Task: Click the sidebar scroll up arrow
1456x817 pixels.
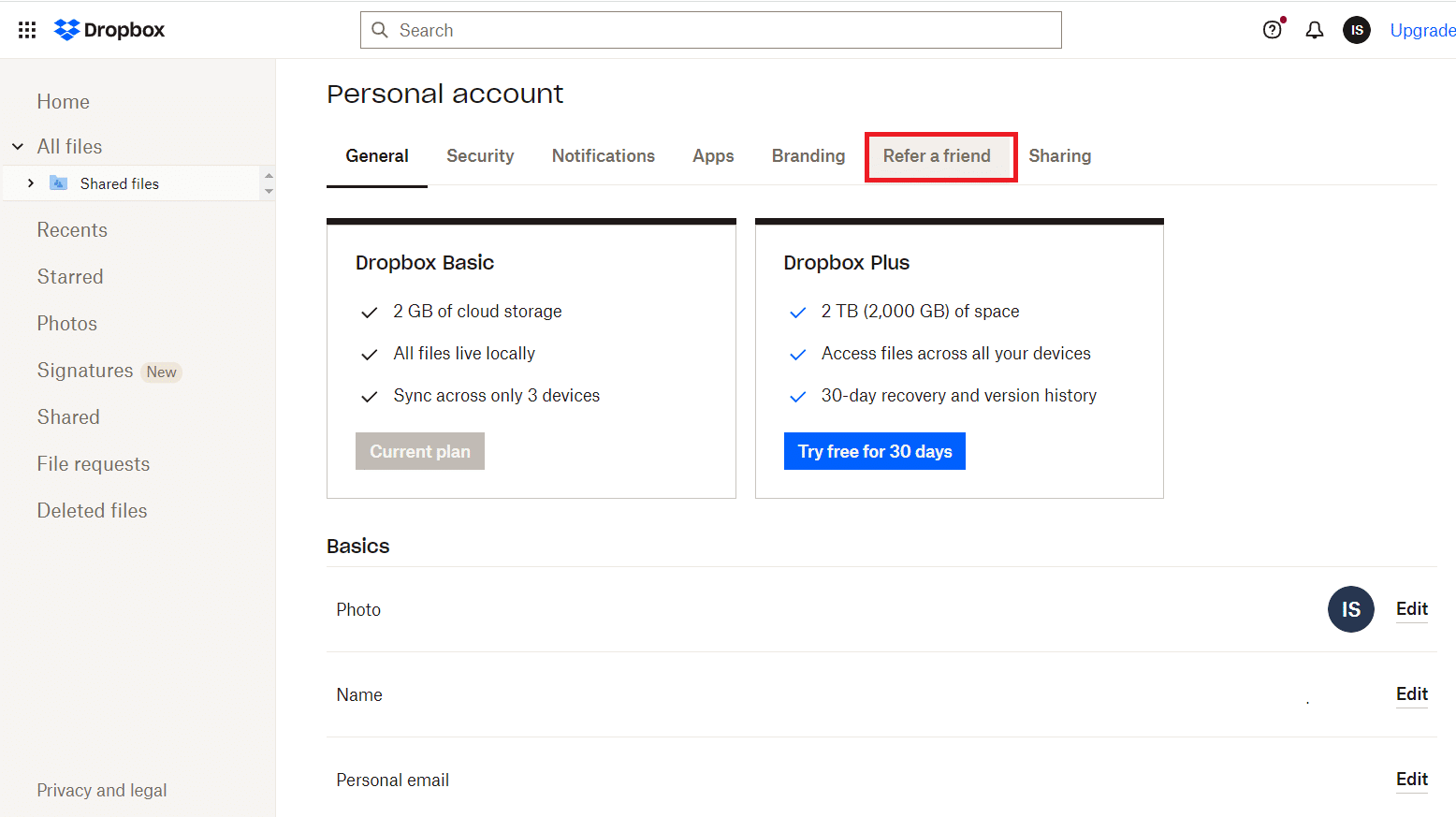Action: coord(269,175)
